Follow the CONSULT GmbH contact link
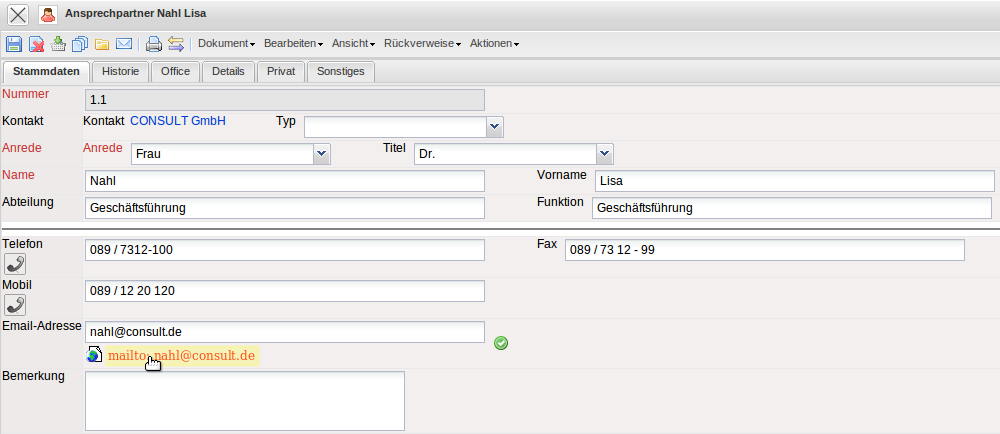Image resolution: width=1000 pixels, height=434 pixels. [x=178, y=121]
